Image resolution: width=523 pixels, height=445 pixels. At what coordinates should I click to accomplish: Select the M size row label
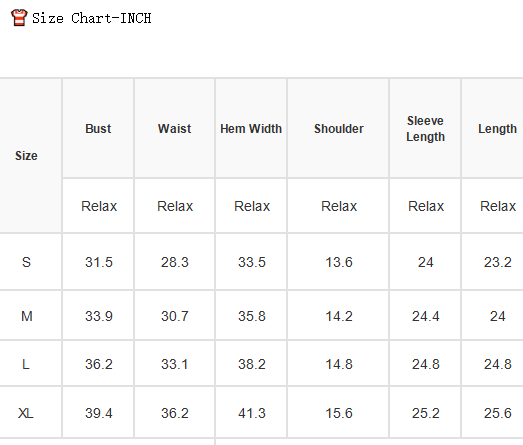[26, 316]
